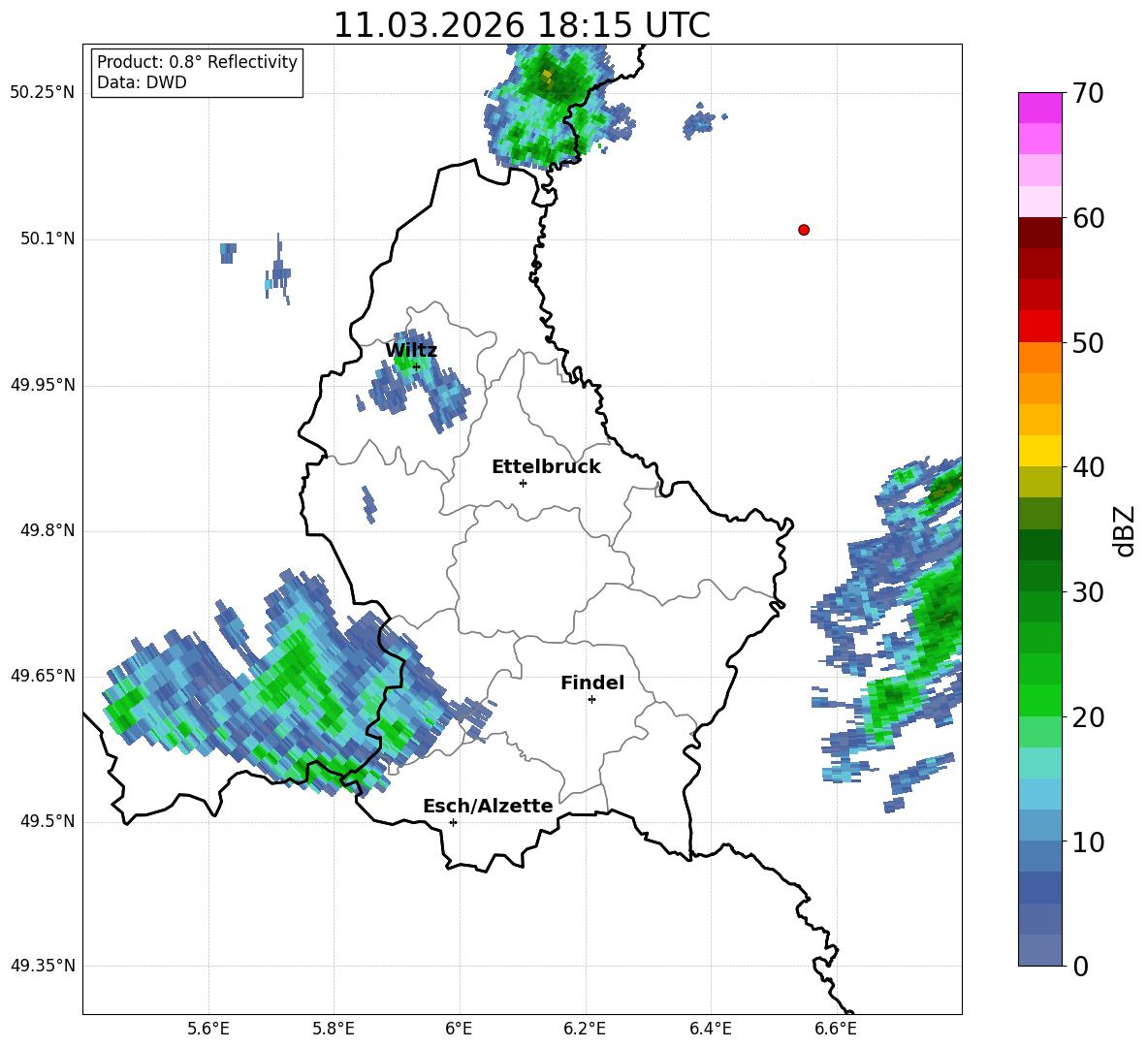This screenshot has width=1148, height=1048.
Task: Click the colorbar tick label 60
Action: (x=1089, y=218)
